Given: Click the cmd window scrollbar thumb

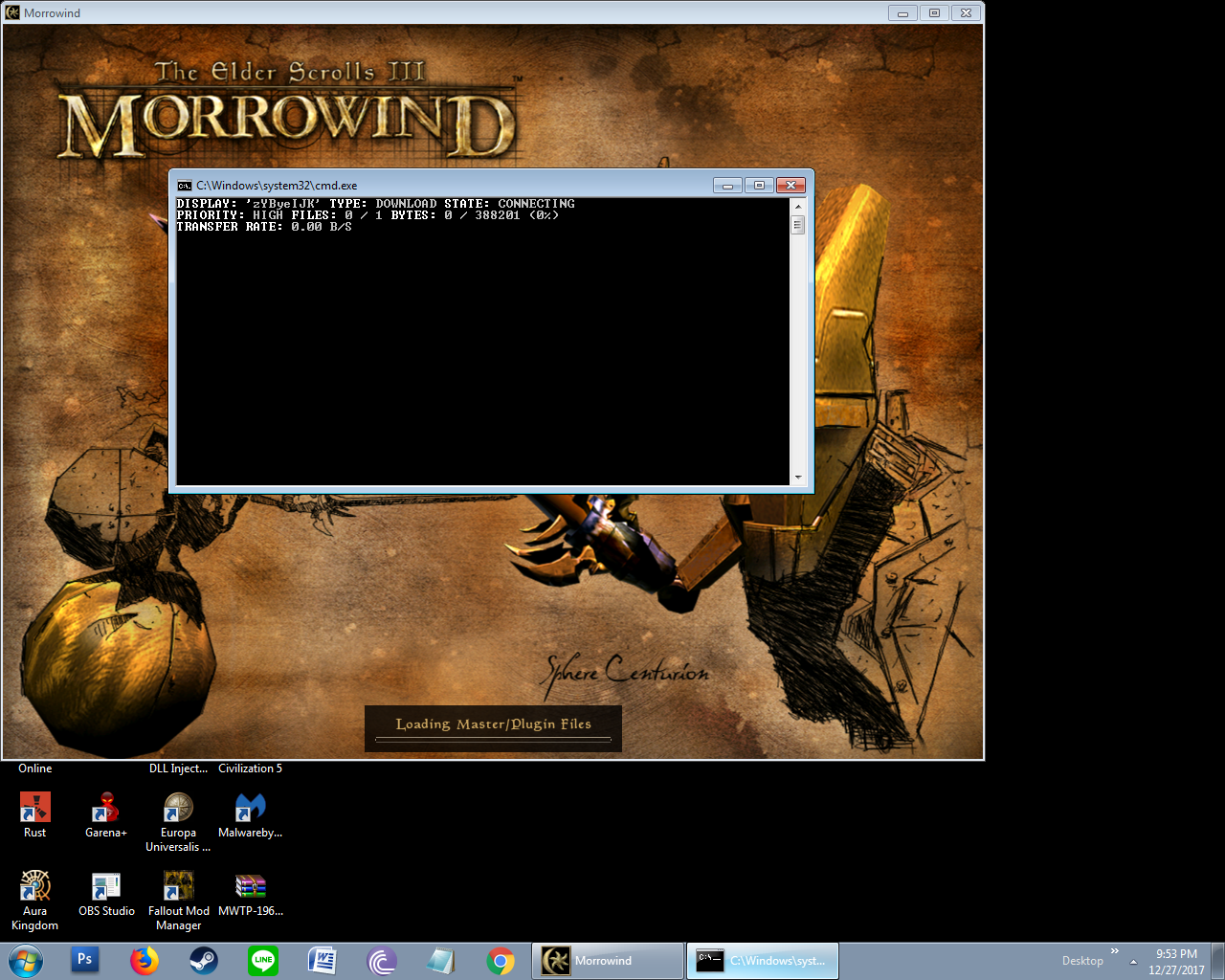Looking at the screenshot, I should coord(797,225).
